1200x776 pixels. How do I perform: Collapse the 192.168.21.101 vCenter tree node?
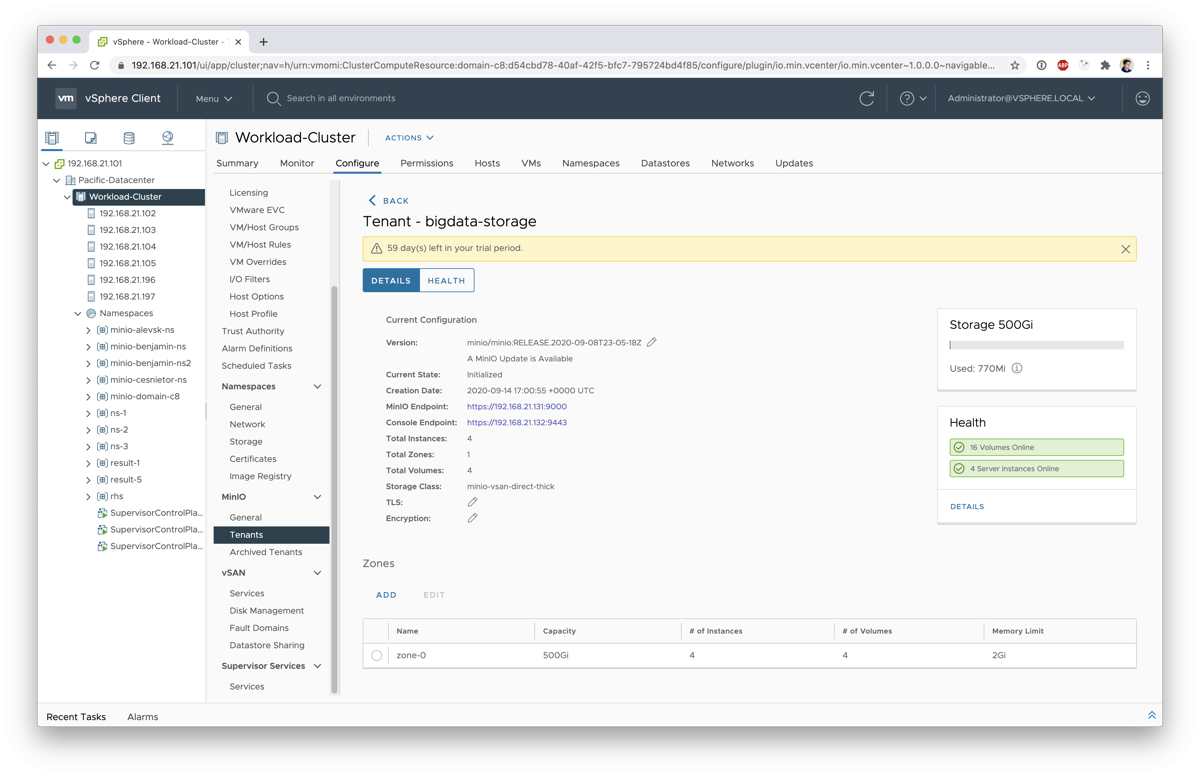point(46,163)
